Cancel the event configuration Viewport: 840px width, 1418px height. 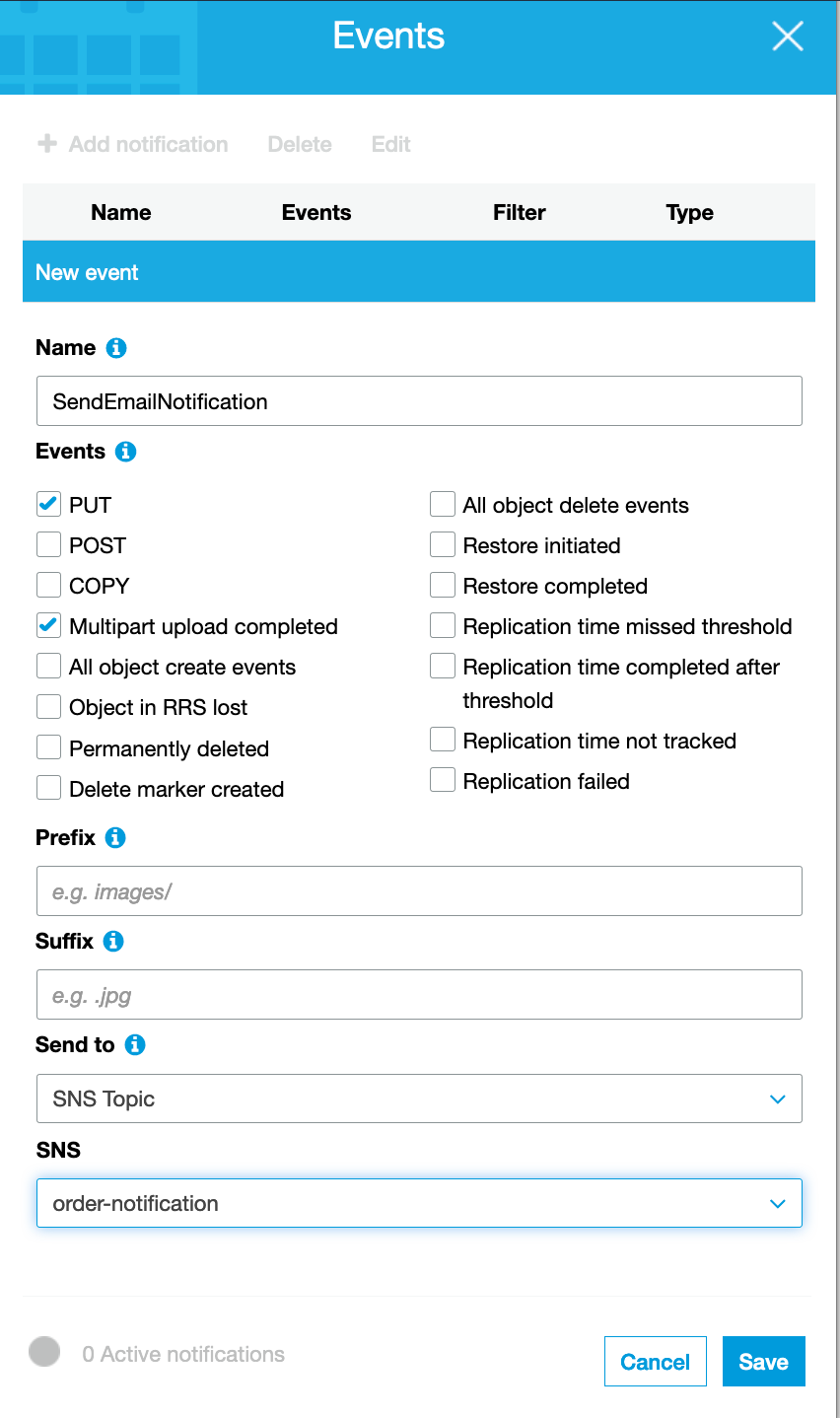pyautogui.click(x=655, y=1361)
